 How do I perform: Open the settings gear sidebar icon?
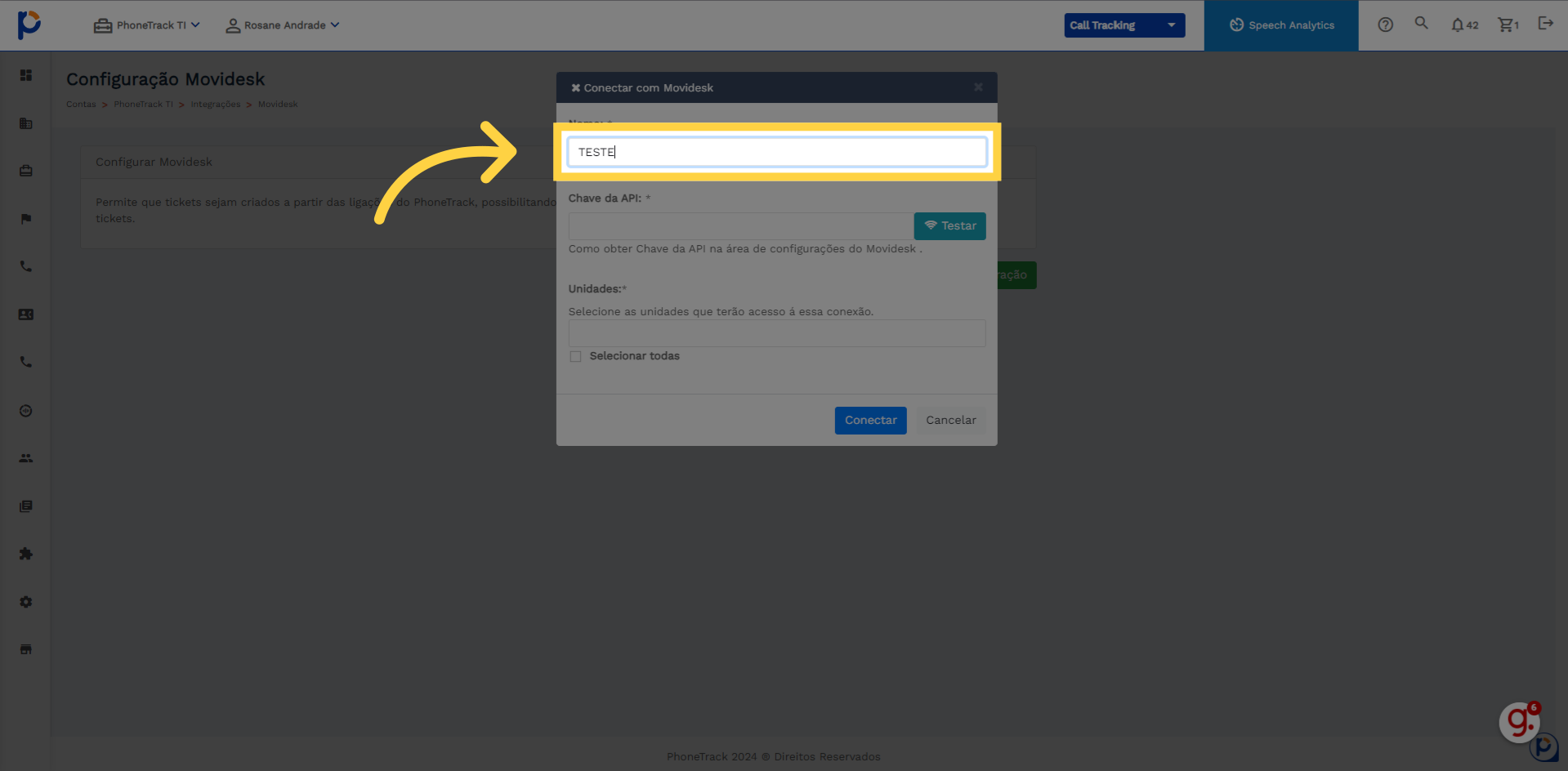[x=26, y=602]
